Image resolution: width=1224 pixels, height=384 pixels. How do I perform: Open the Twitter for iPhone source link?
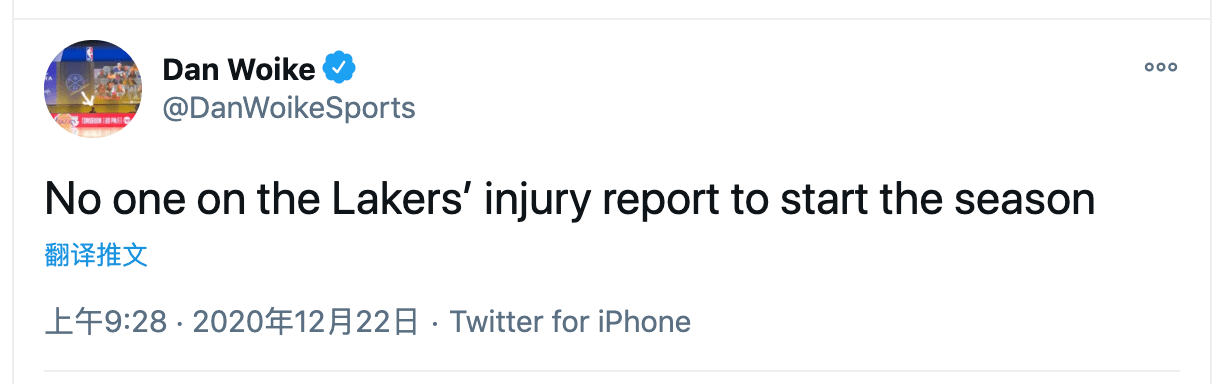coord(570,322)
